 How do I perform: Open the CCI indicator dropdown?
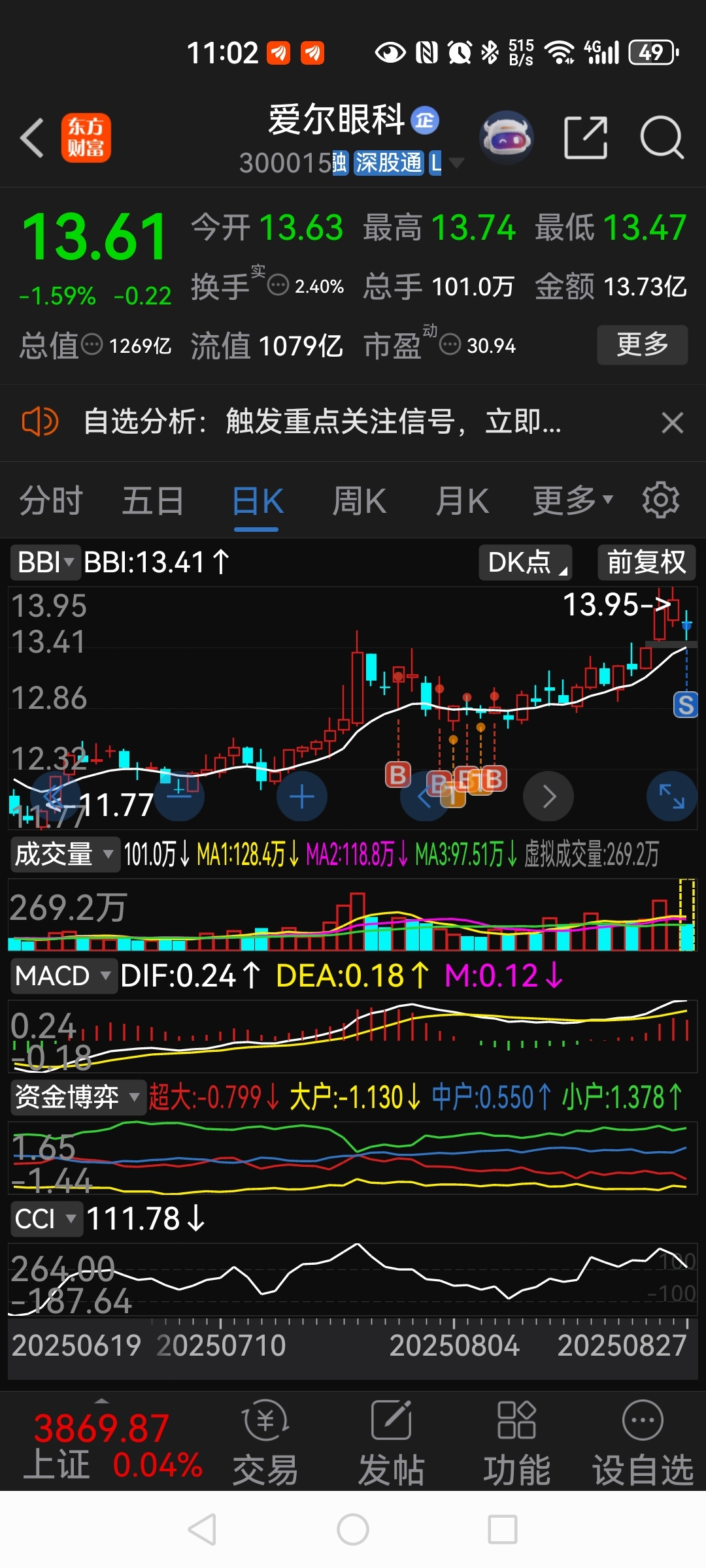point(46,1219)
